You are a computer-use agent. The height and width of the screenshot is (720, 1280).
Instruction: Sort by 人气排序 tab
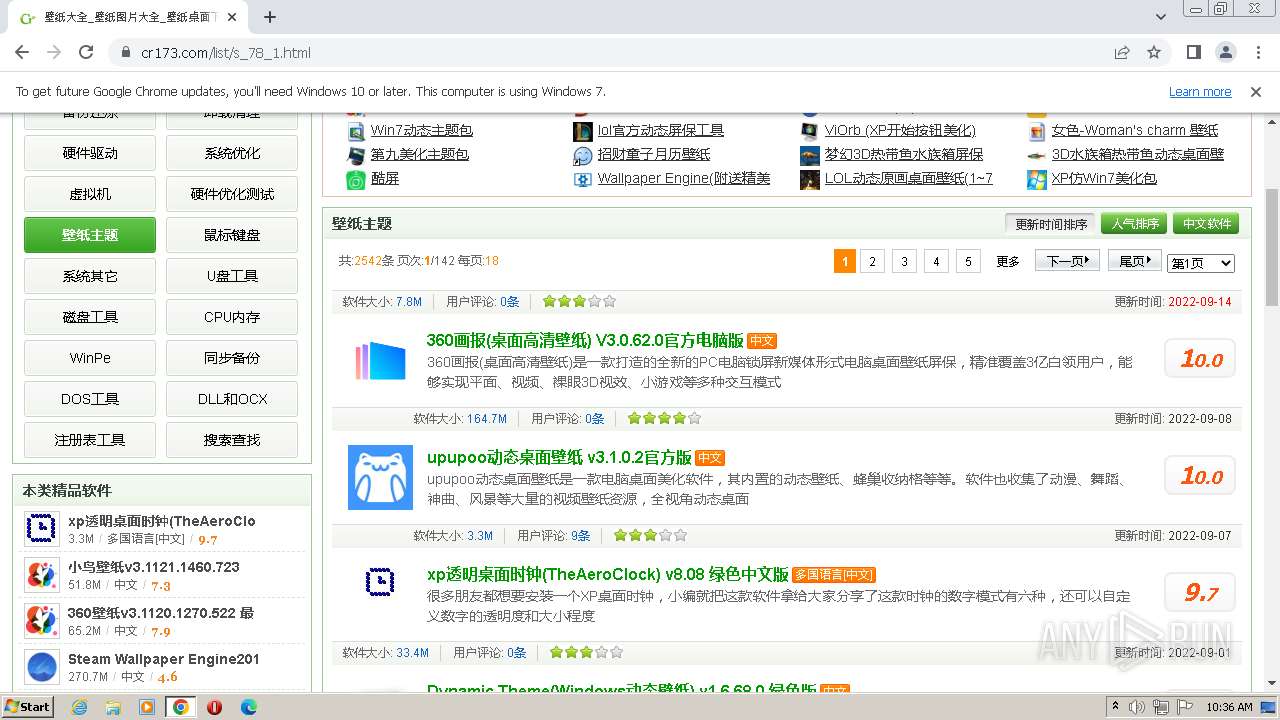pyautogui.click(x=1136, y=224)
